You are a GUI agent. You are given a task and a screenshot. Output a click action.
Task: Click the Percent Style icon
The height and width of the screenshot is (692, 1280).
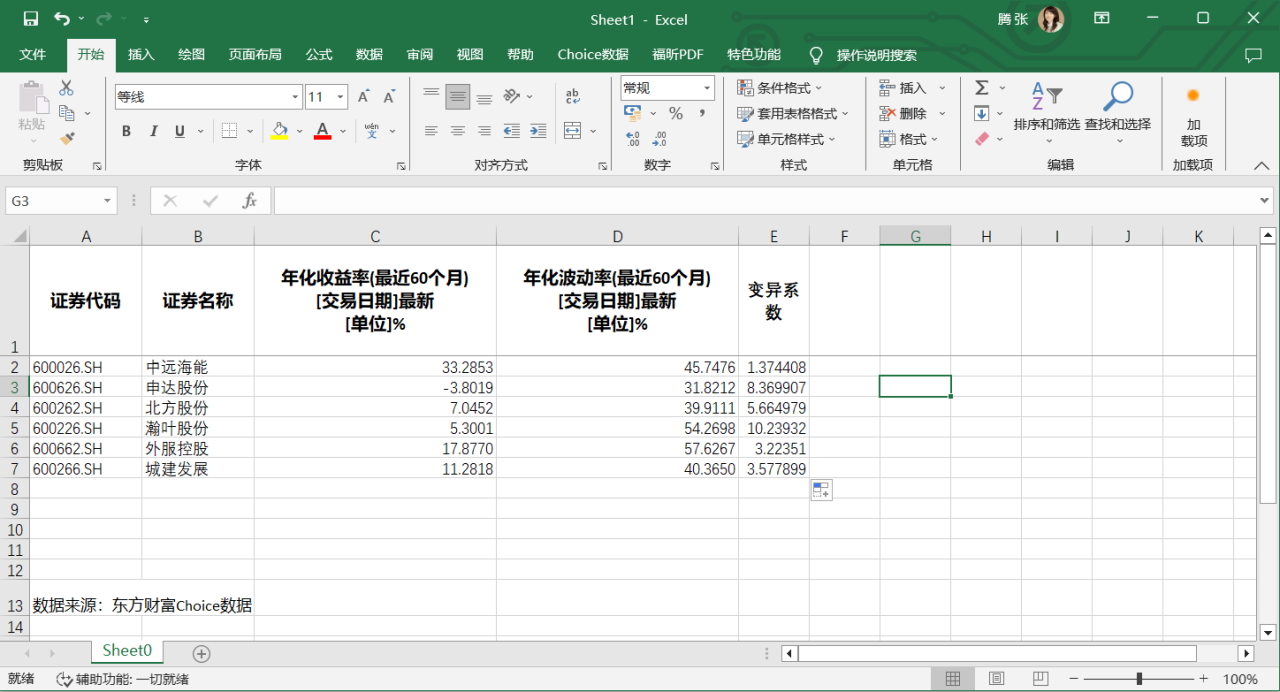pyautogui.click(x=676, y=113)
